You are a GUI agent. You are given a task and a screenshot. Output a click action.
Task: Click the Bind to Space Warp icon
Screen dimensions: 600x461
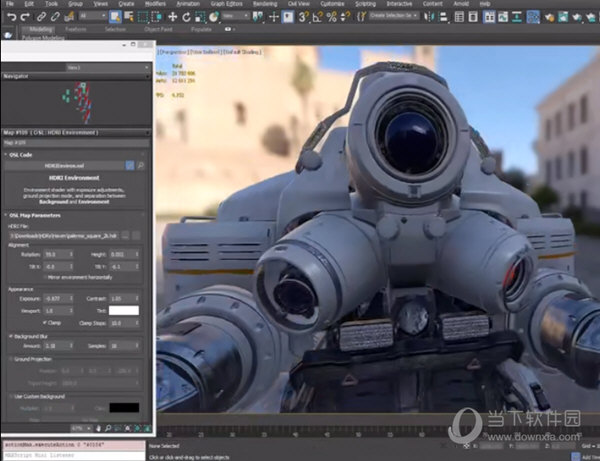click(x=69, y=17)
